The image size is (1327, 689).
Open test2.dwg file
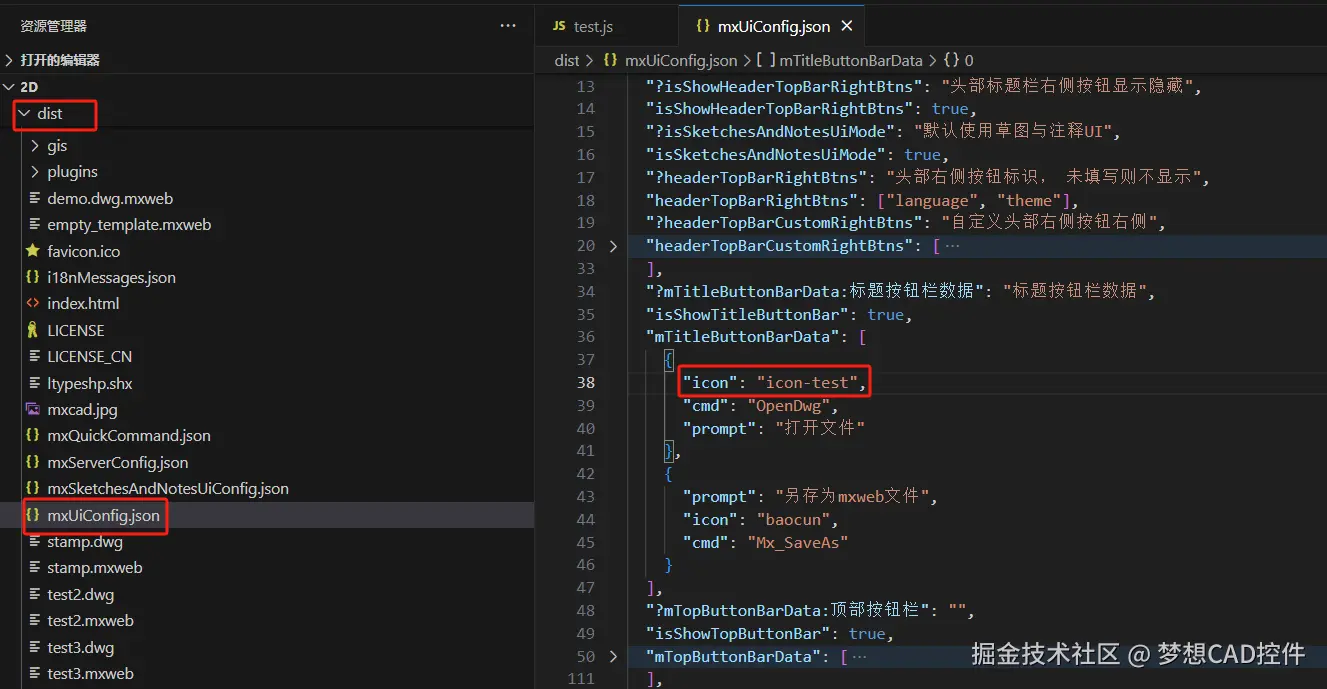click(x=81, y=595)
